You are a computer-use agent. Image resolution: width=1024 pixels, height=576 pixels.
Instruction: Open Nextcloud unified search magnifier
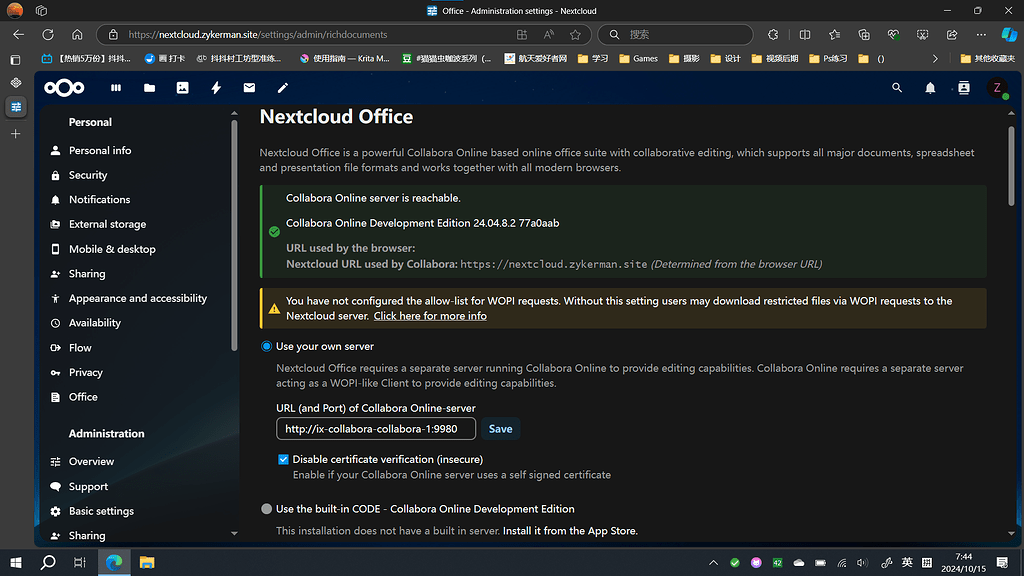click(897, 88)
